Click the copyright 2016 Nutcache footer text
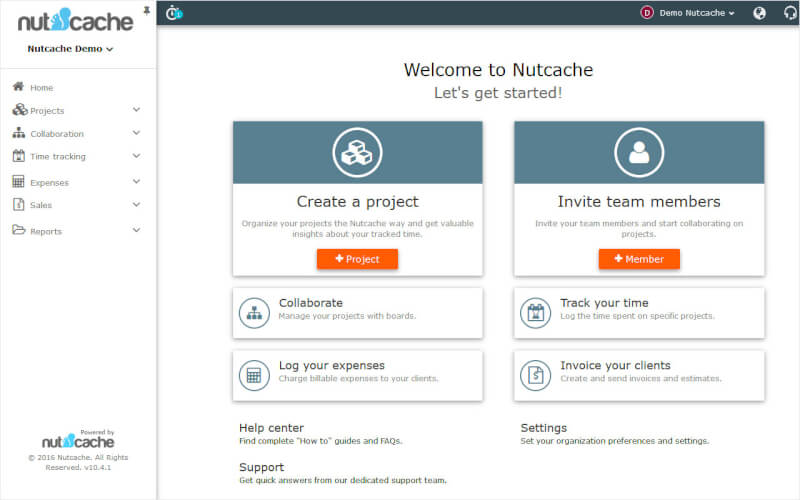 coord(78,462)
